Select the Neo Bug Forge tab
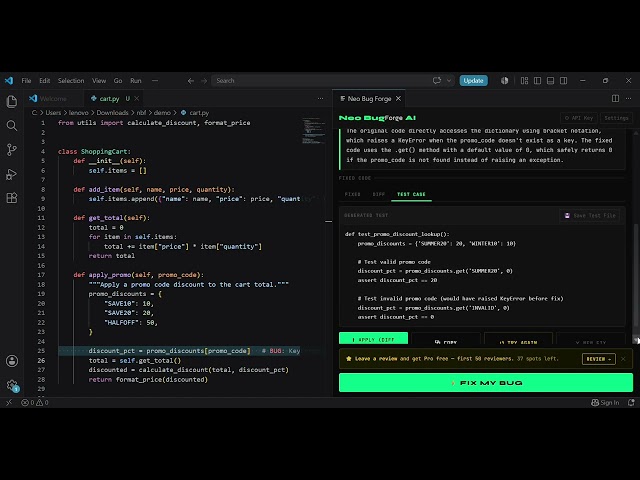The image size is (640, 480). [369, 98]
